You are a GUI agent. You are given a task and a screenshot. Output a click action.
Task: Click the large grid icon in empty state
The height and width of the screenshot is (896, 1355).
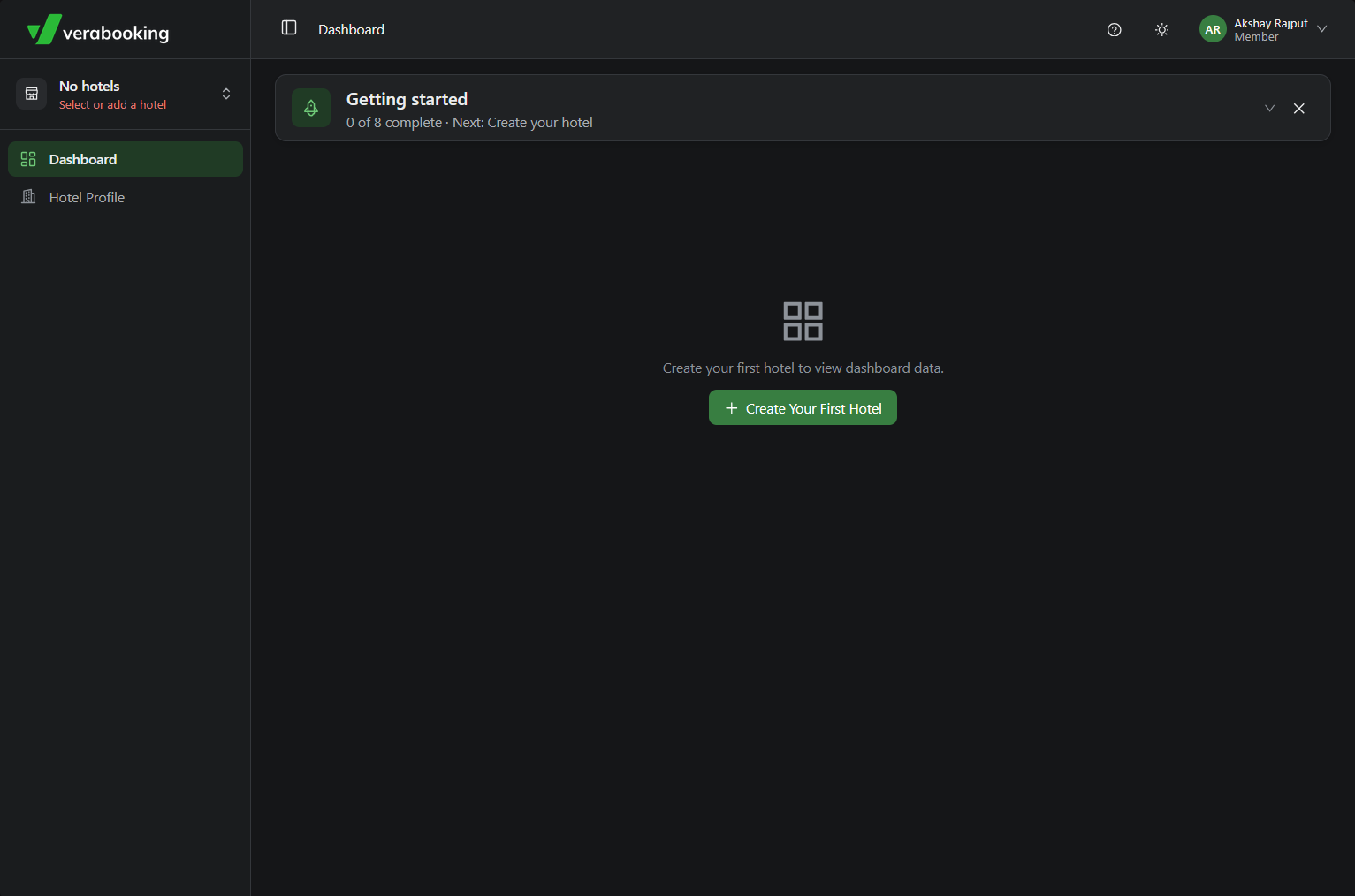[x=803, y=321]
